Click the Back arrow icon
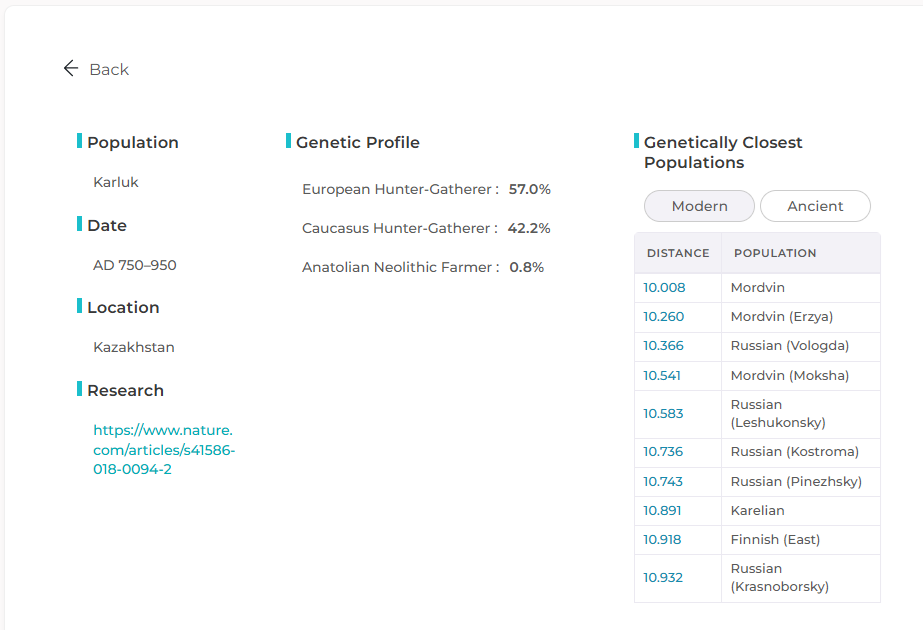The image size is (923, 630). pos(71,68)
